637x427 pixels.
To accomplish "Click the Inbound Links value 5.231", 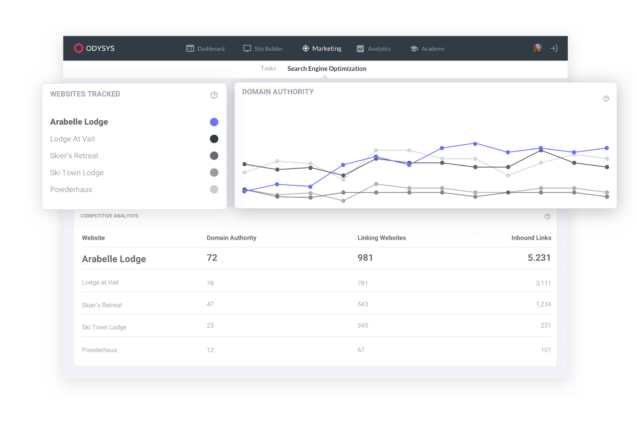I will click(539, 258).
